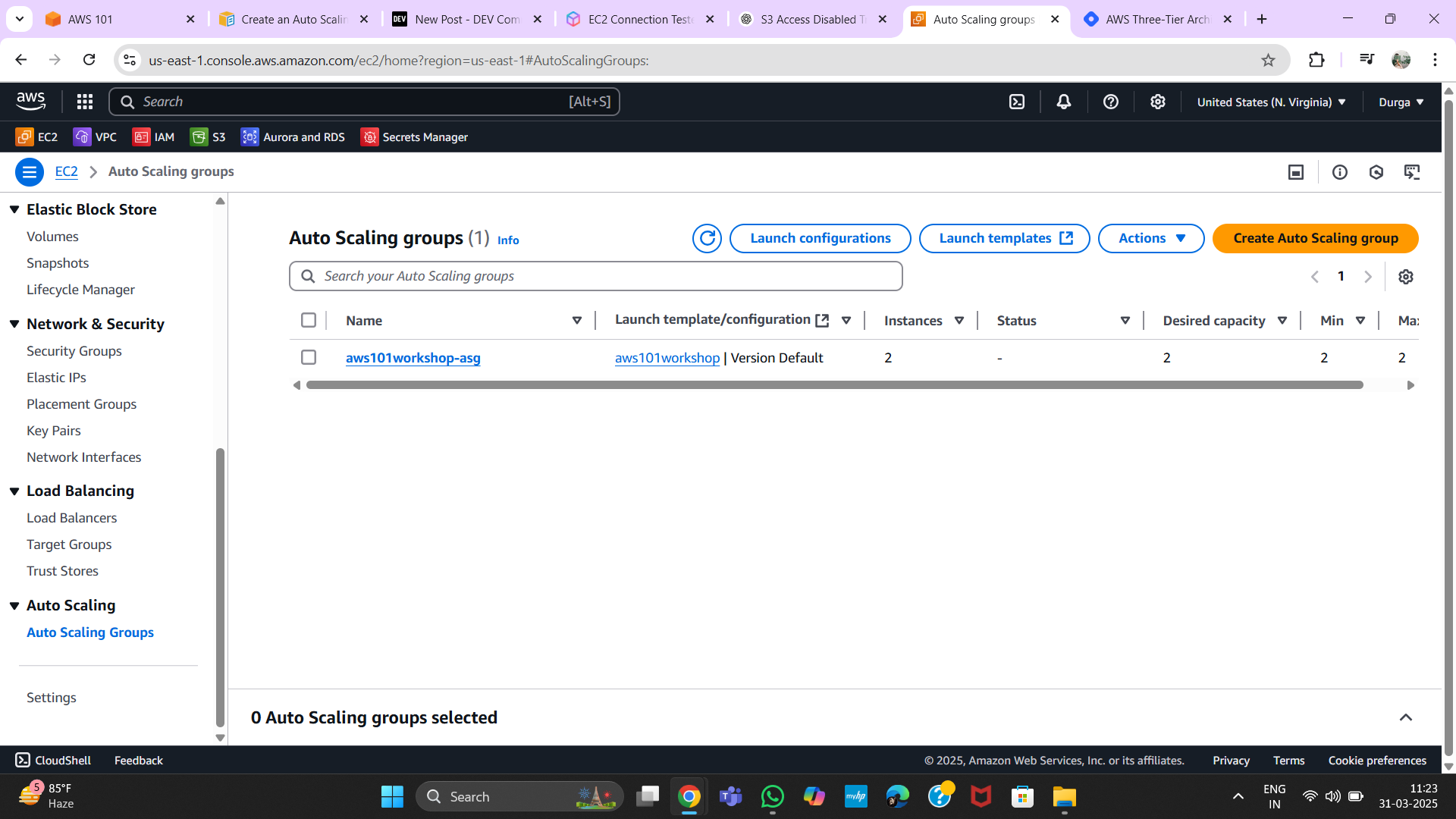Open the EC2 favorite shortcut
Screen dimensions: 1456x819
36,136
